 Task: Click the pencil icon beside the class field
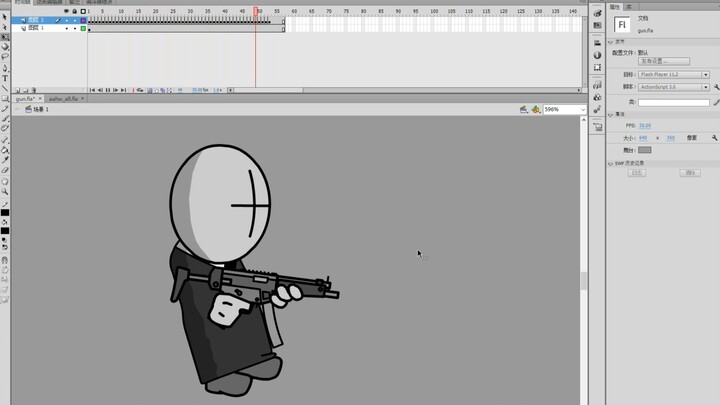point(716,102)
